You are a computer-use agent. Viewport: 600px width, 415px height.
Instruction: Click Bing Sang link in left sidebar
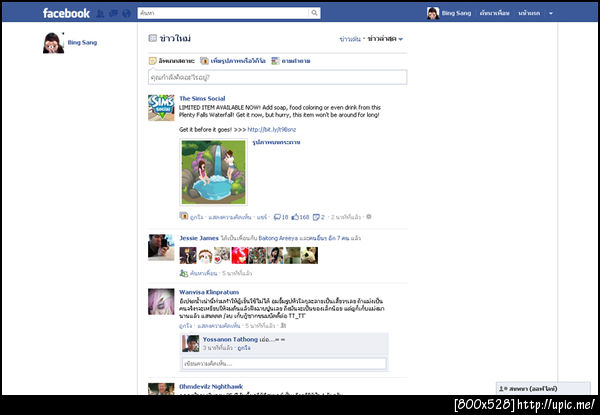pyautogui.click(x=82, y=42)
